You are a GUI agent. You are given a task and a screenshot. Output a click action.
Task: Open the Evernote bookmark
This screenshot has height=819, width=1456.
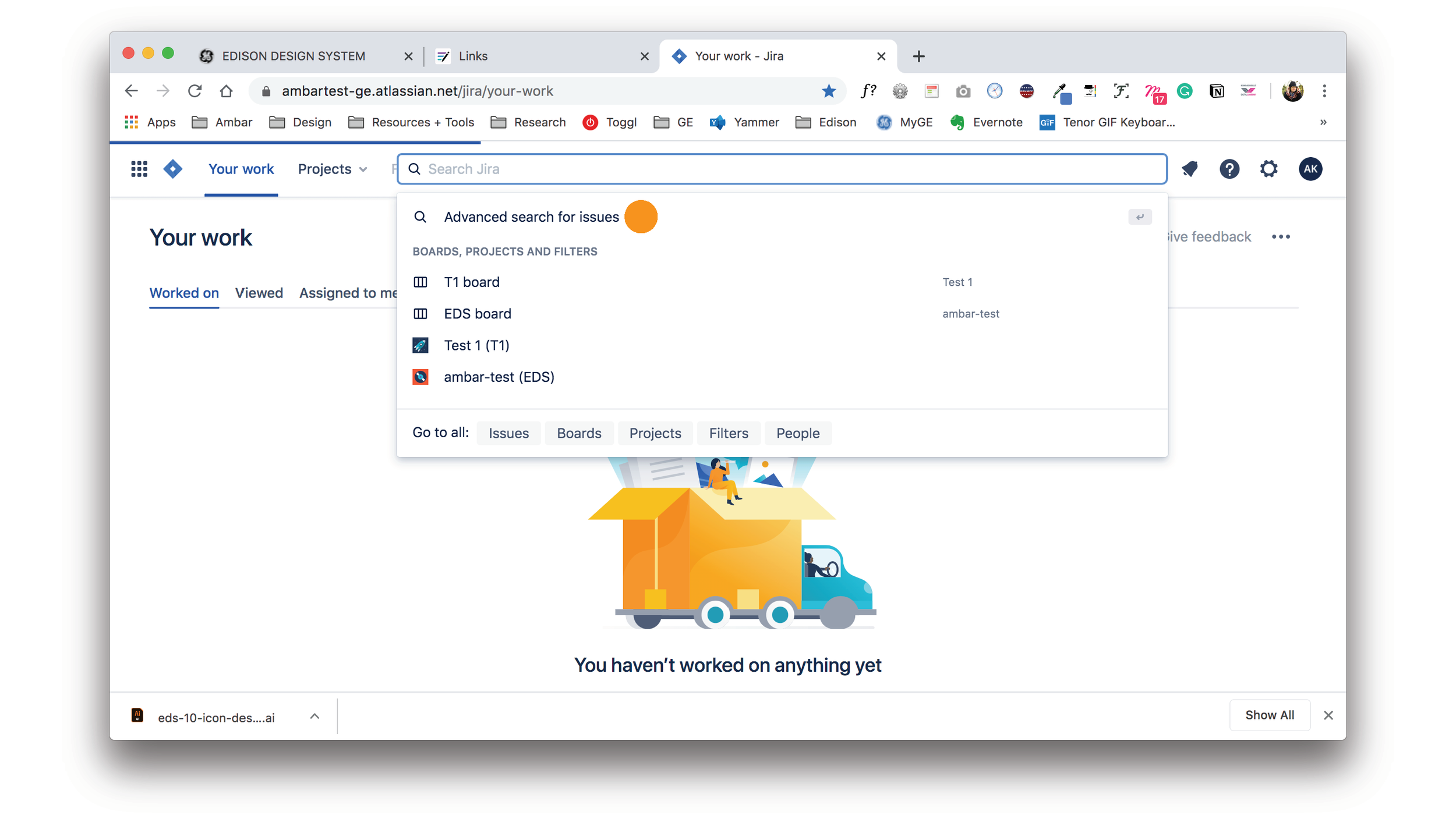pyautogui.click(x=986, y=122)
